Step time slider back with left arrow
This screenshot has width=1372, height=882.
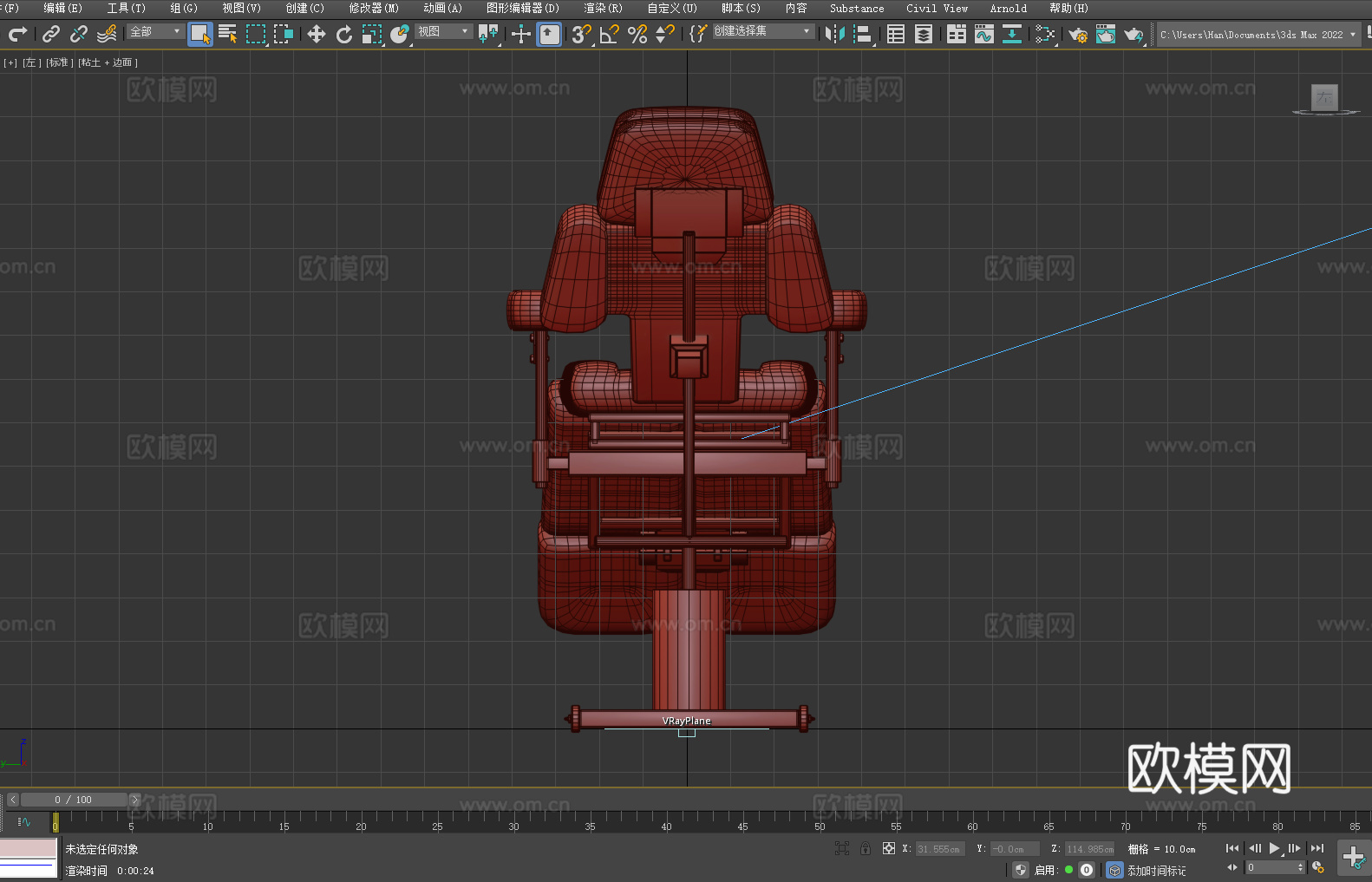pos(13,800)
